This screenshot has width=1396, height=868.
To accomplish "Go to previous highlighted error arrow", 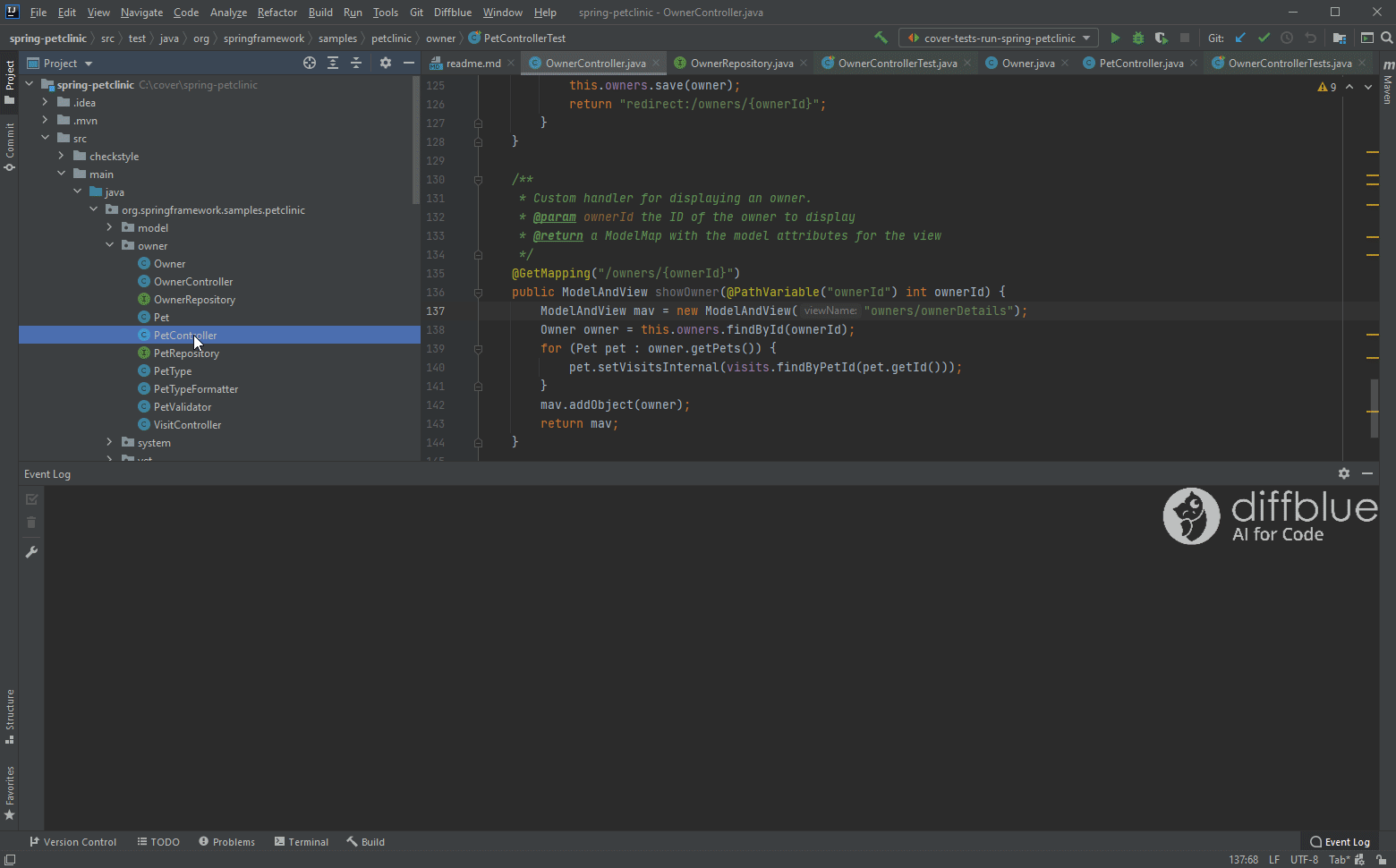I will (1349, 87).
